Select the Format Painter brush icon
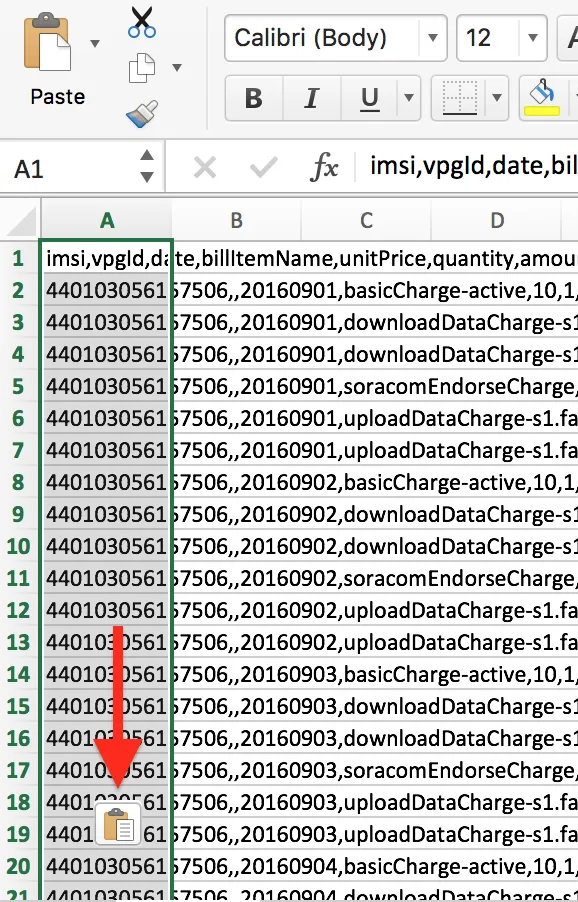The height and width of the screenshot is (902, 578). pos(142,113)
